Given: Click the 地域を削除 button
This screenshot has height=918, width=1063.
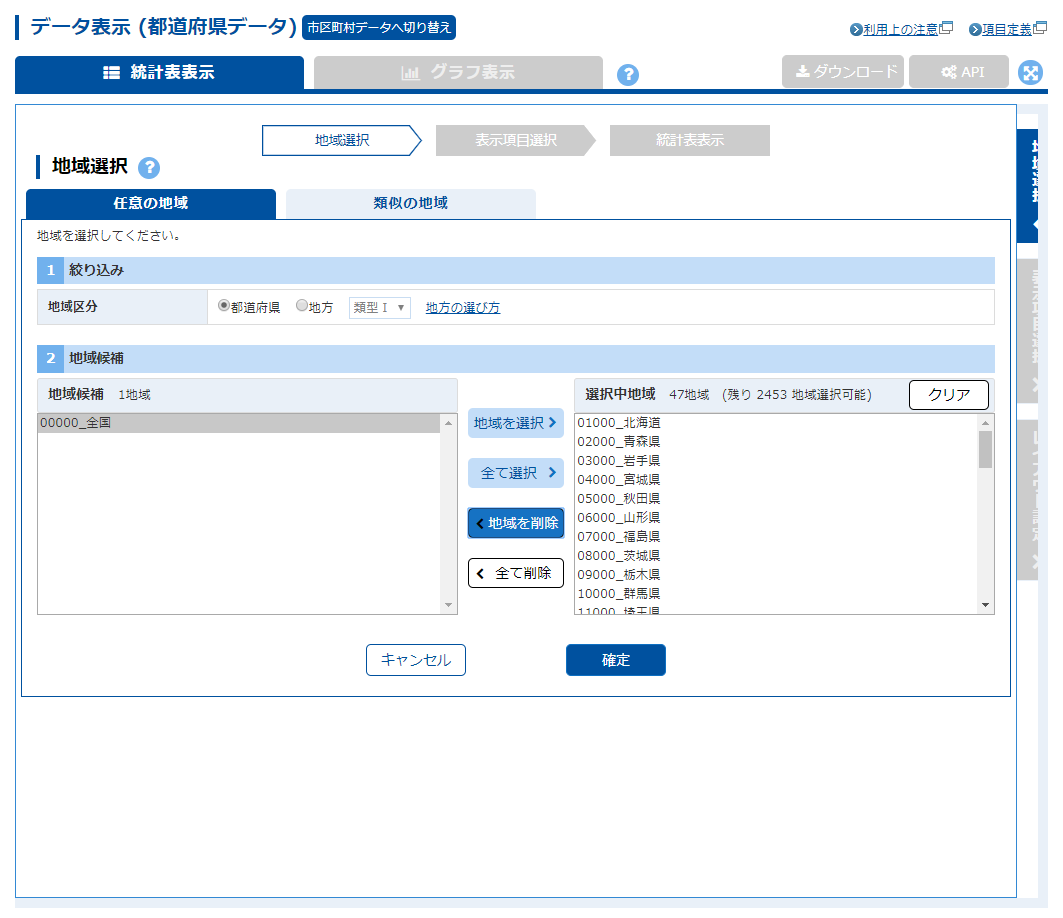Looking at the screenshot, I should point(515,523).
